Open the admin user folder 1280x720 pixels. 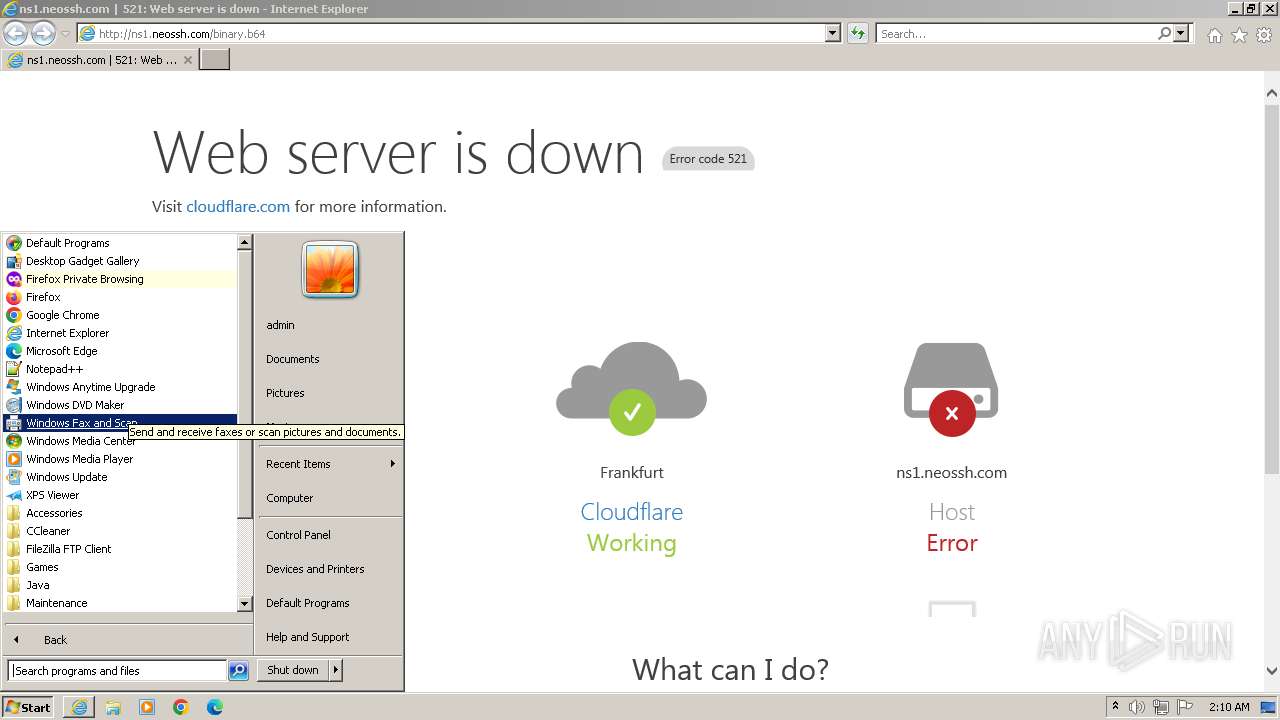[330, 325]
